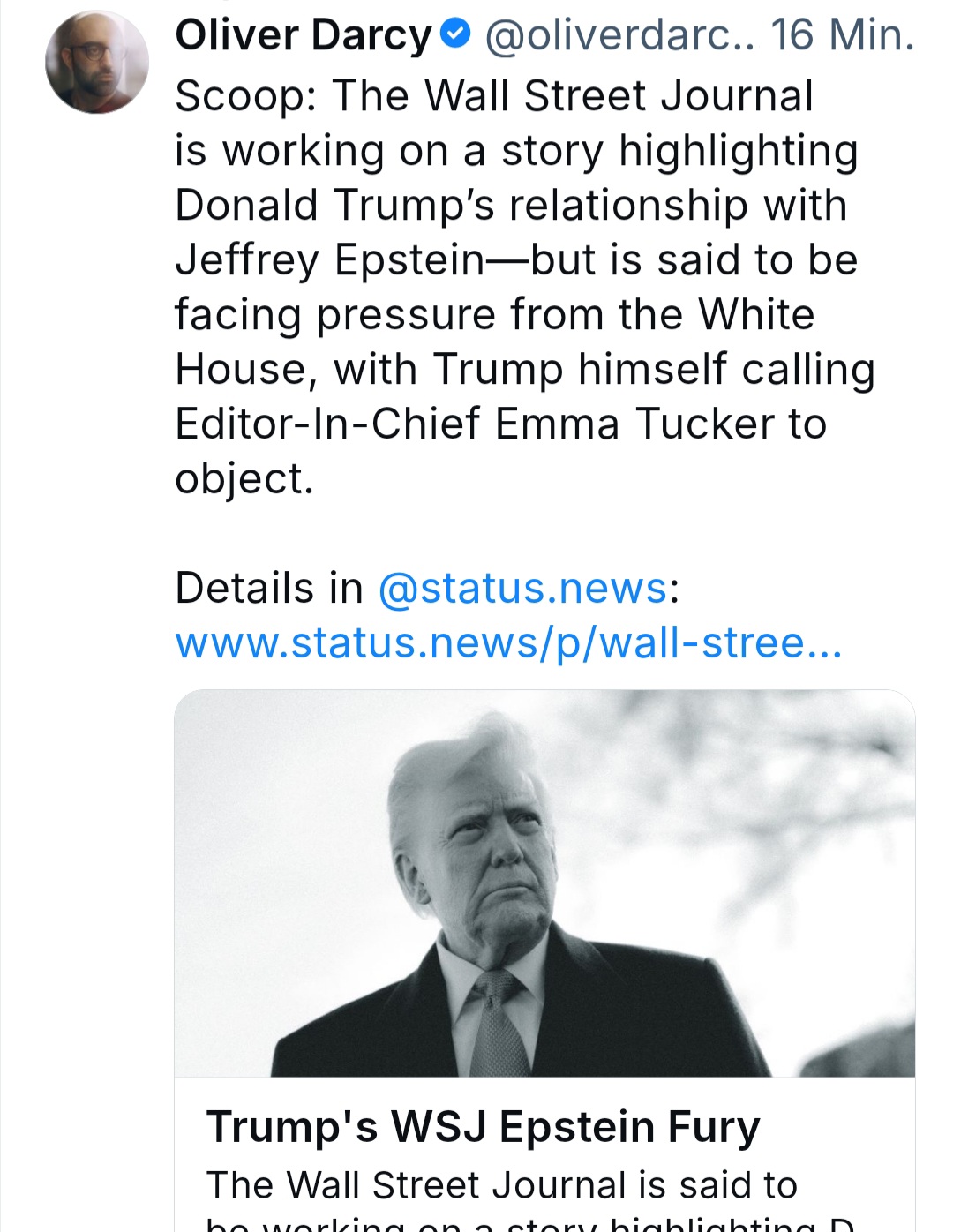Open the black-and-white Trump preview photo
Image resolution: width=953 pixels, height=1232 pixels.
[544, 883]
